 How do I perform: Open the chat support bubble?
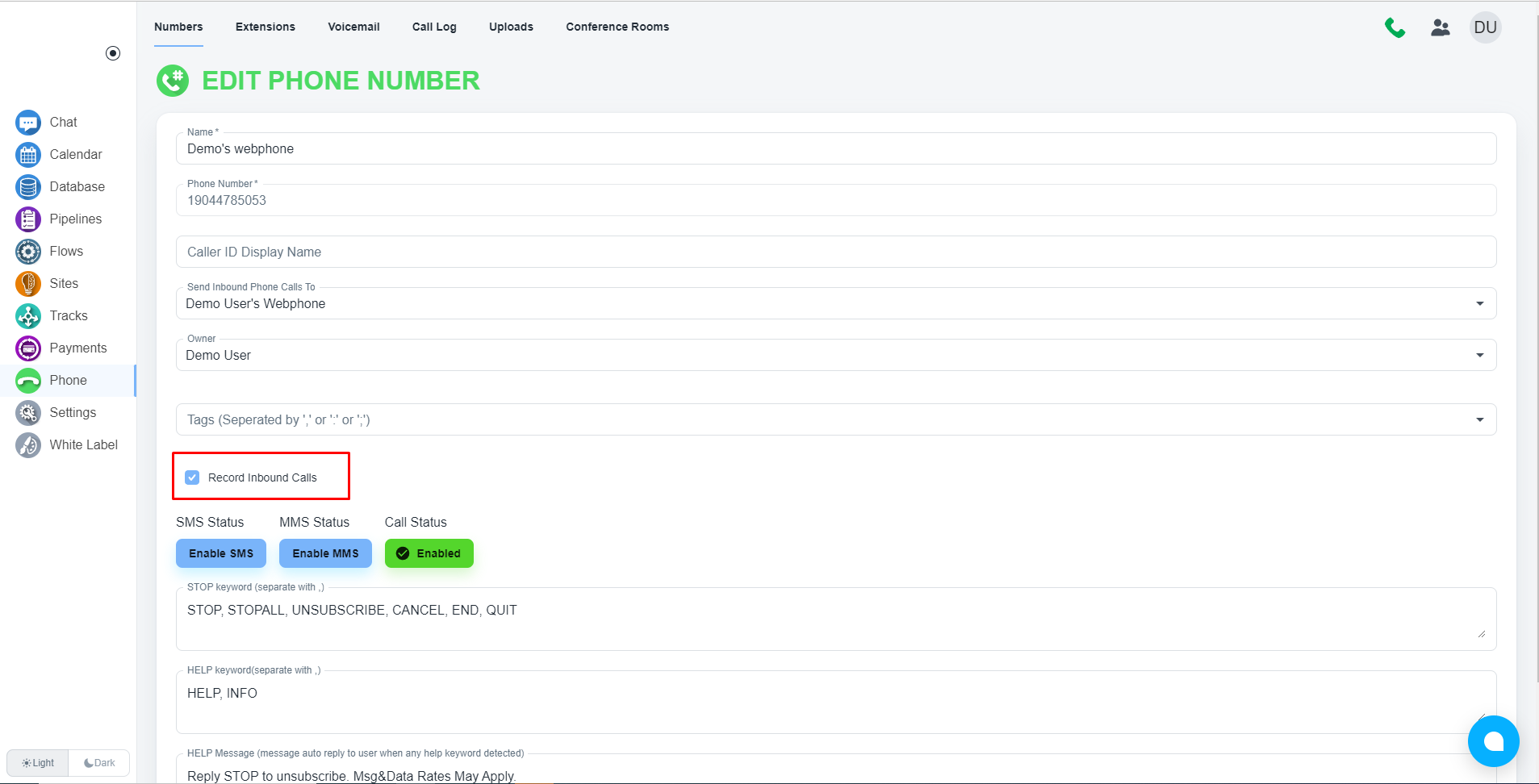pos(1493,741)
